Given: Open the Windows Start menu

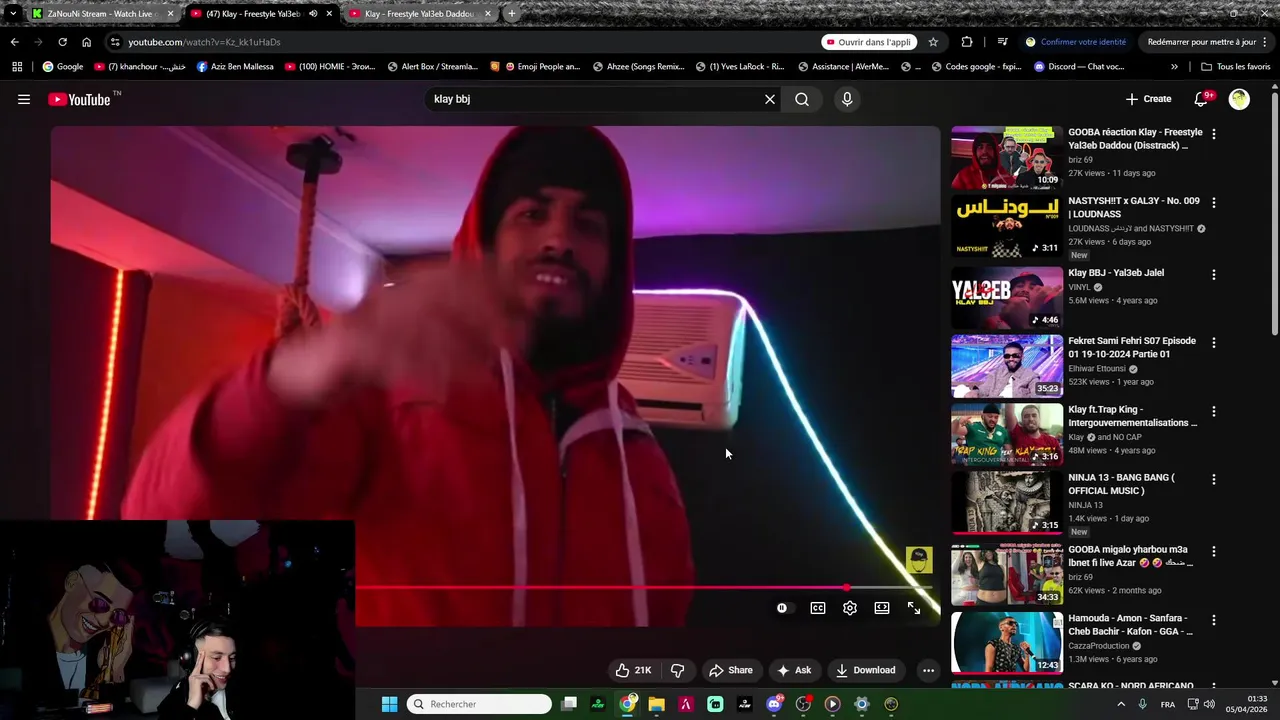Looking at the screenshot, I should click(389, 704).
